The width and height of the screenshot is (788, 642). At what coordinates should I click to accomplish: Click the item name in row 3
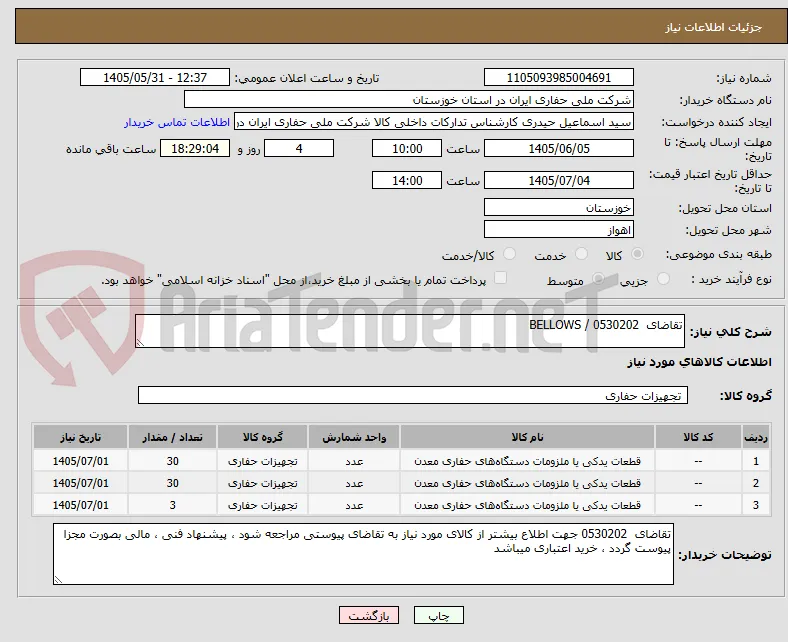point(527,505)
